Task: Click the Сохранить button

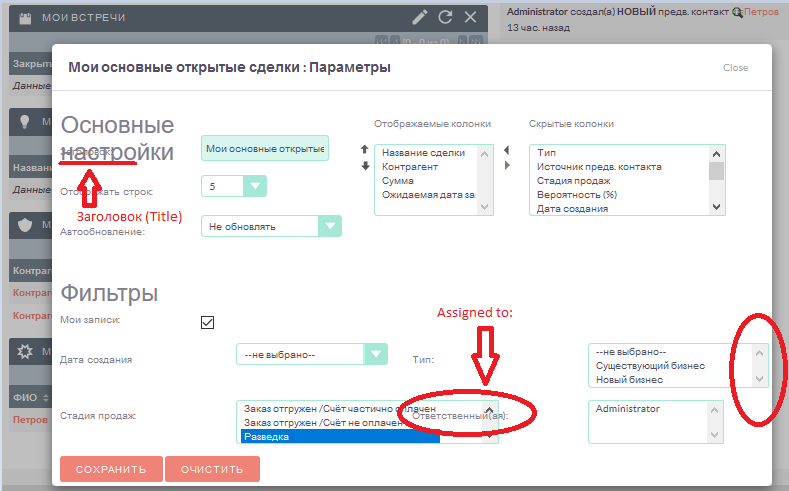Action: [111, 469]
